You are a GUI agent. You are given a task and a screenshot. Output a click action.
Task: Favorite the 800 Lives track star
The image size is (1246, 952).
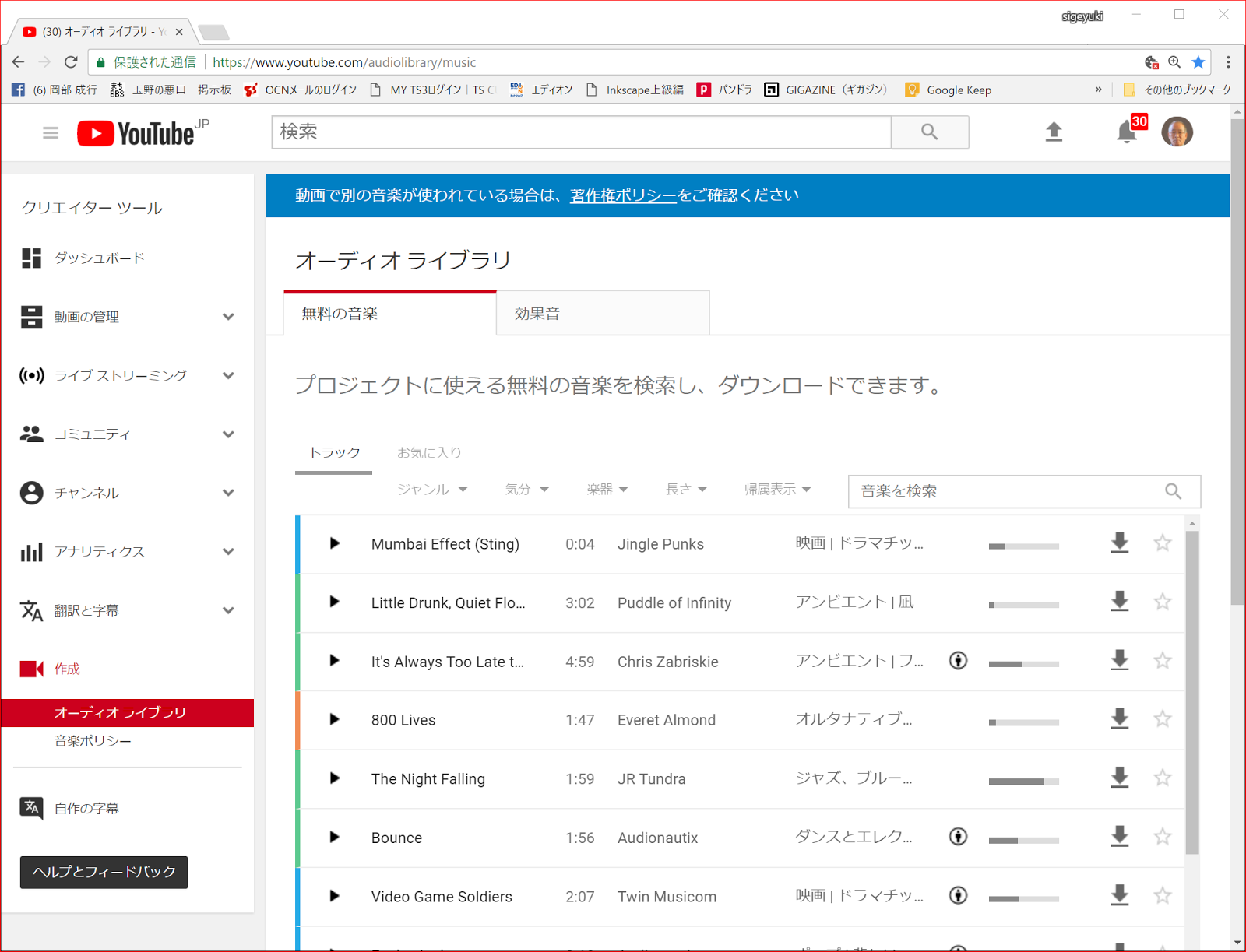1163,719
